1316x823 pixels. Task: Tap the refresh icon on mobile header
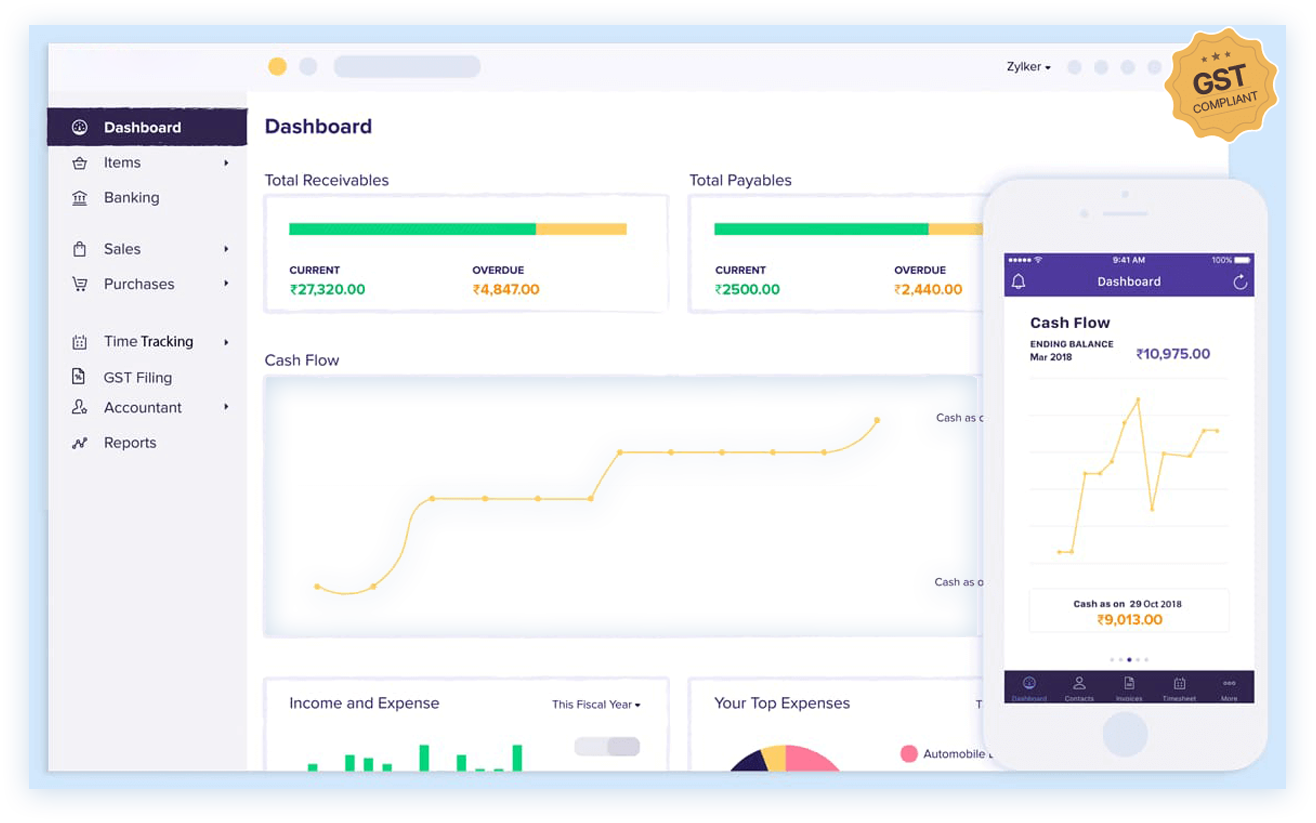(x=1240, y=282)
